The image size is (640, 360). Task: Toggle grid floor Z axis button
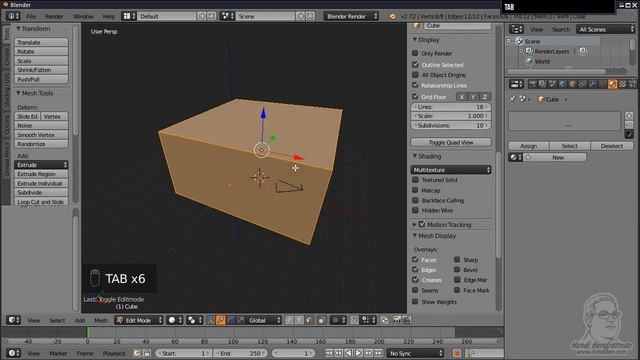(484, 97)
